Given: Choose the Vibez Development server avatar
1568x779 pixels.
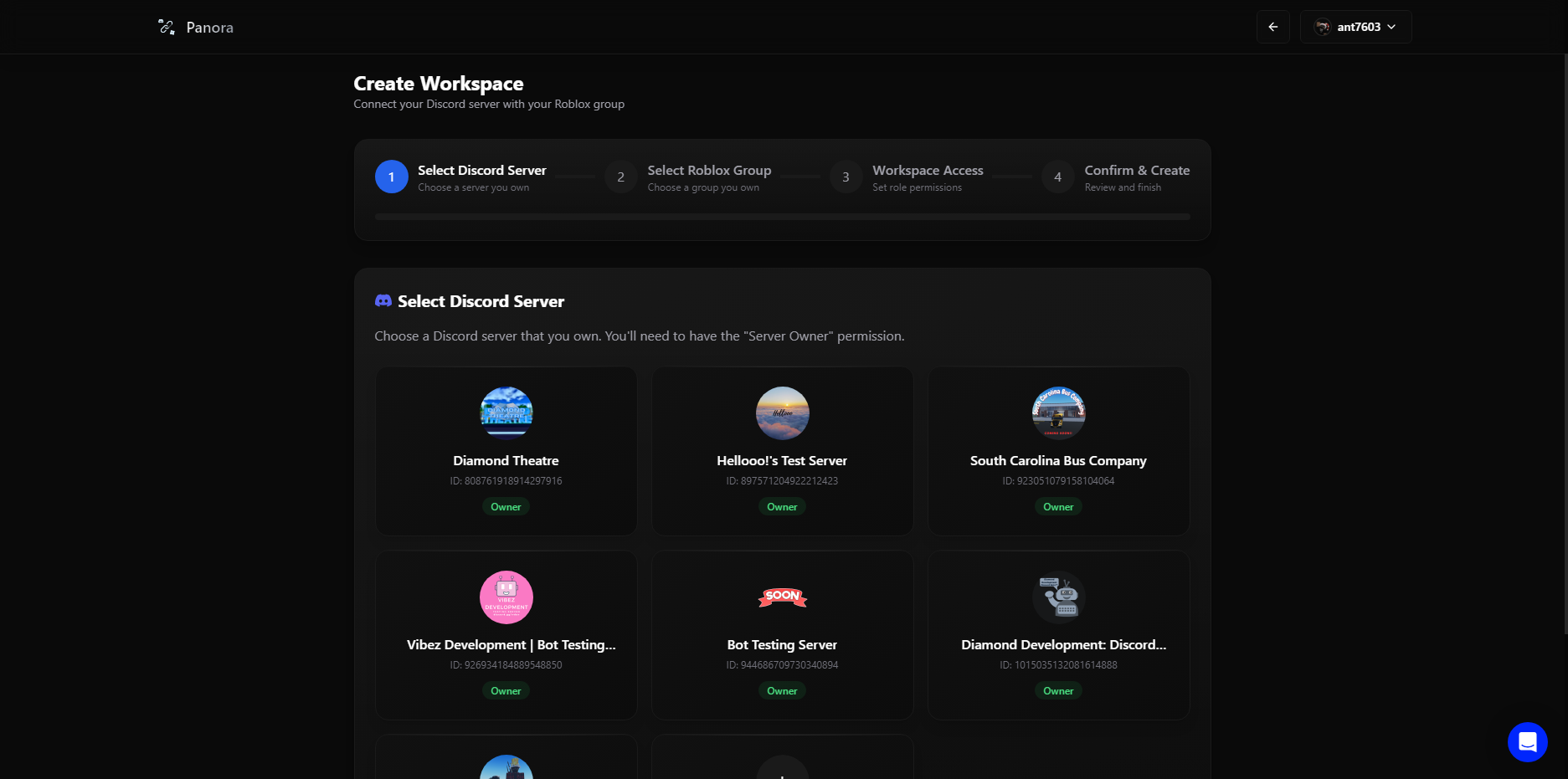Looking at the screenshot, I should coord(506,597).
